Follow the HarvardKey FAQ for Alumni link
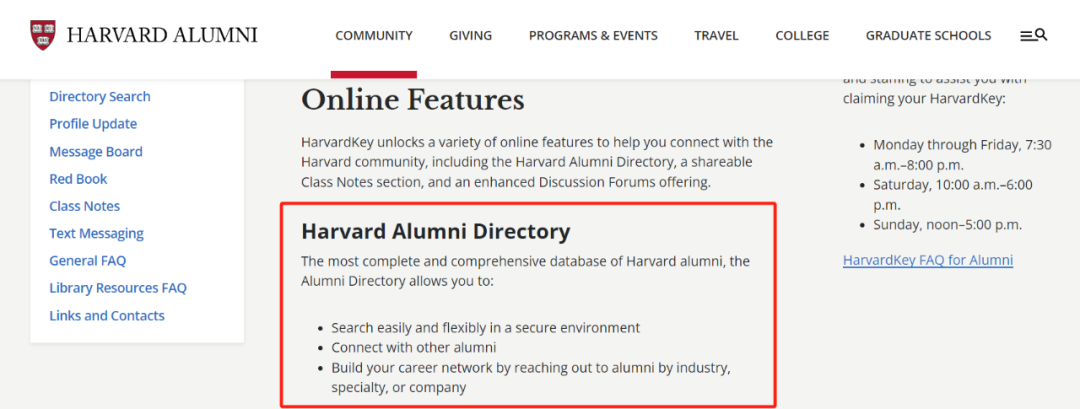The width and height of the screenshot is (1080, 409). click(x=928, y=260)
